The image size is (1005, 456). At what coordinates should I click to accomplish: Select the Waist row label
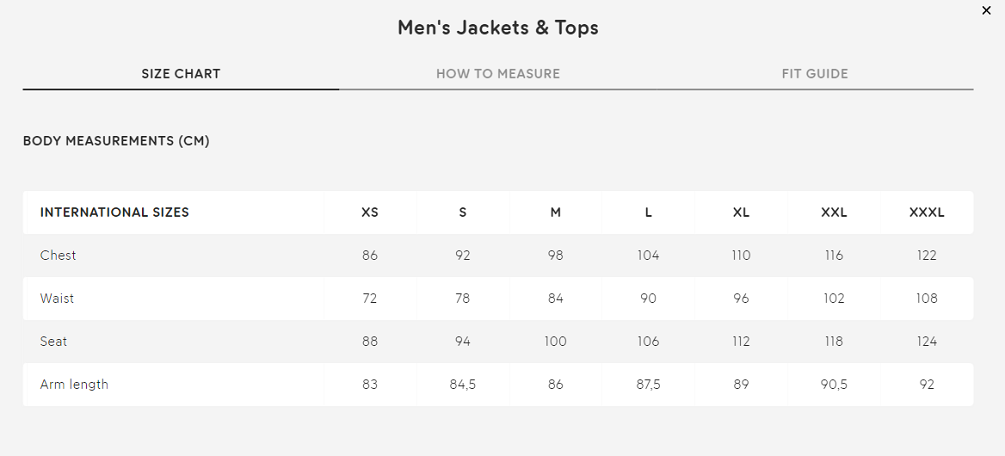[x=57, y=299]
